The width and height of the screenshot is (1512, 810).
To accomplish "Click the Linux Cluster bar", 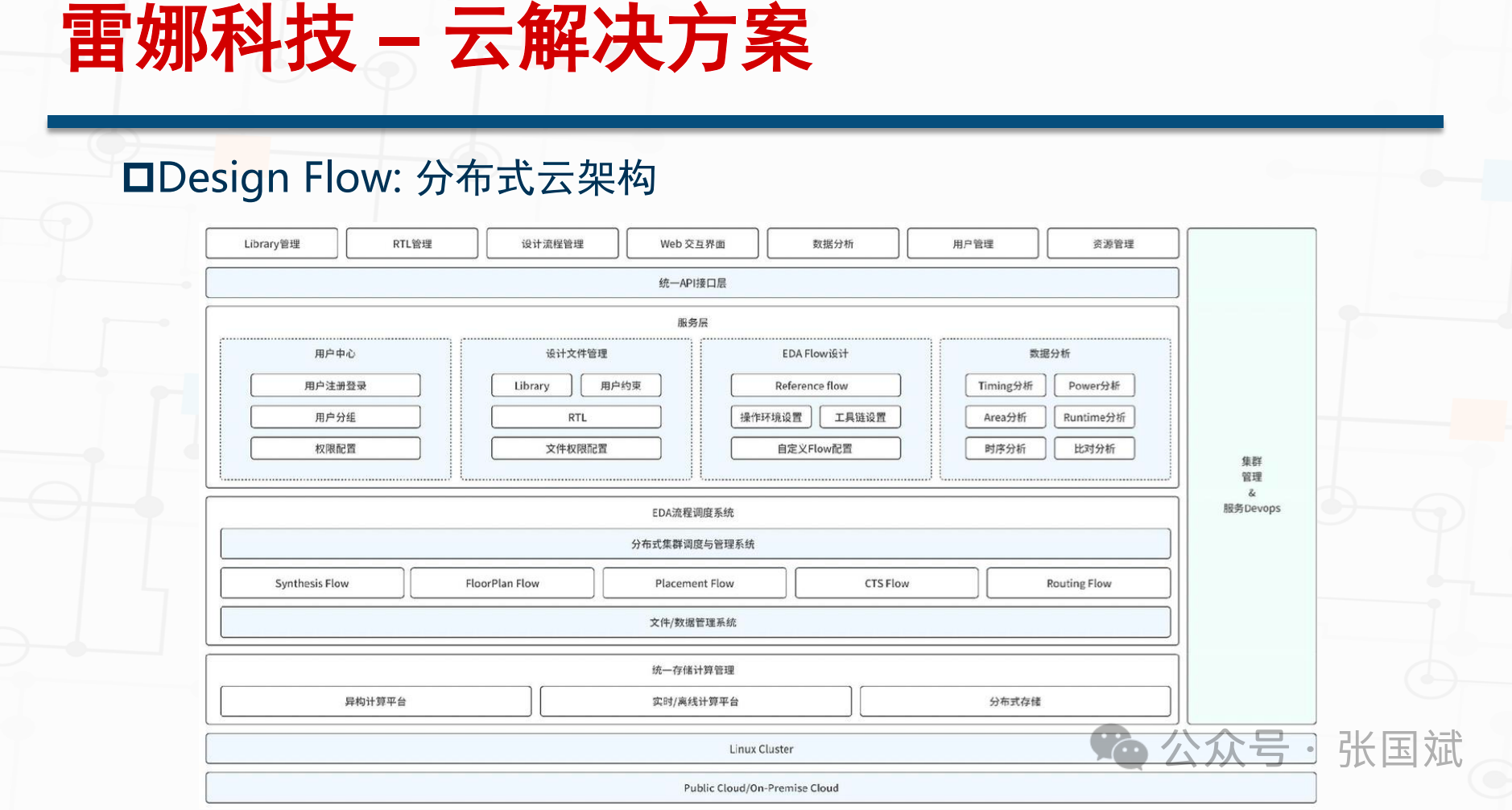I will [x=761, y=749].
